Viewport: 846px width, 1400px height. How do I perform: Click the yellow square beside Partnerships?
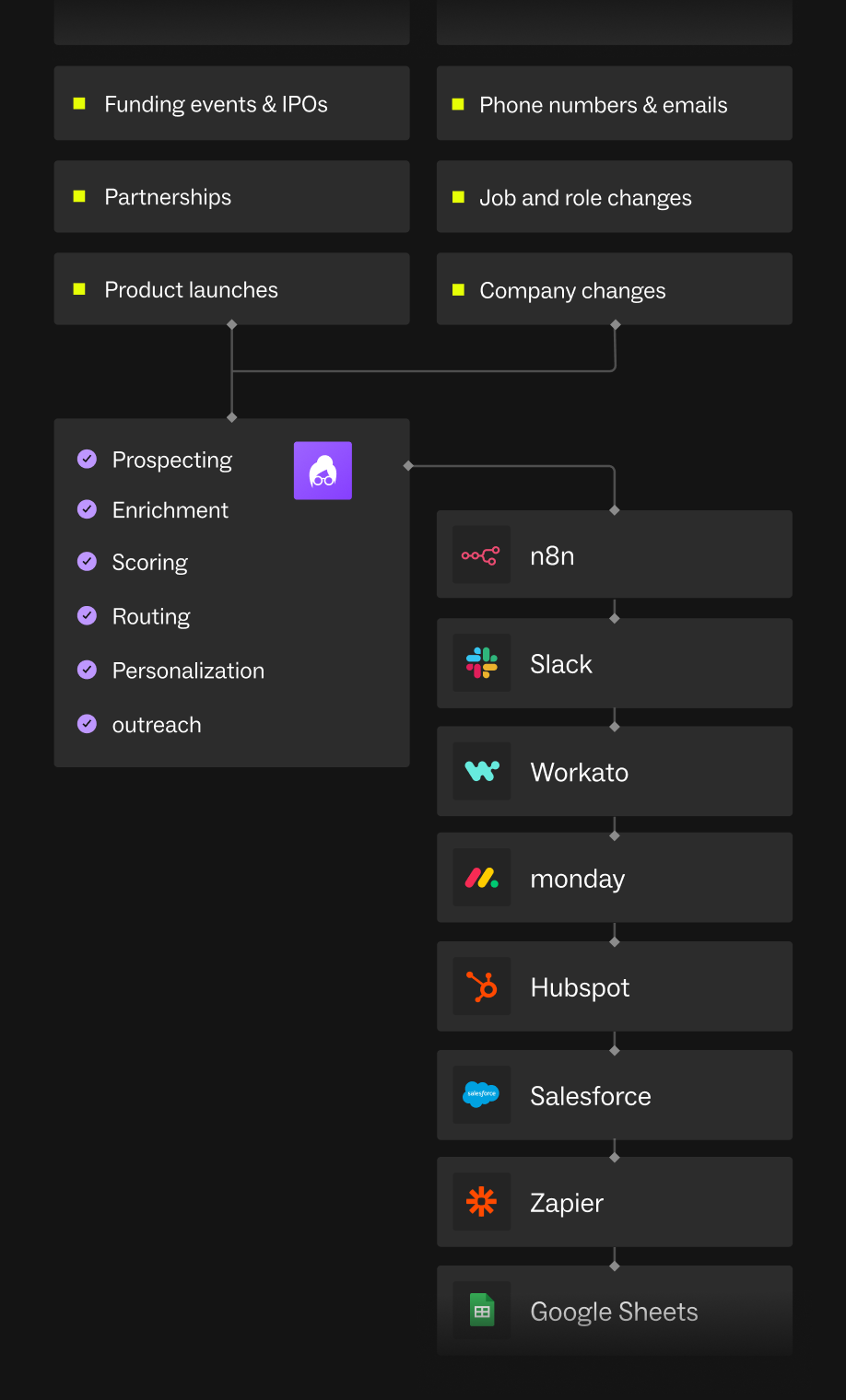[79, 196]
